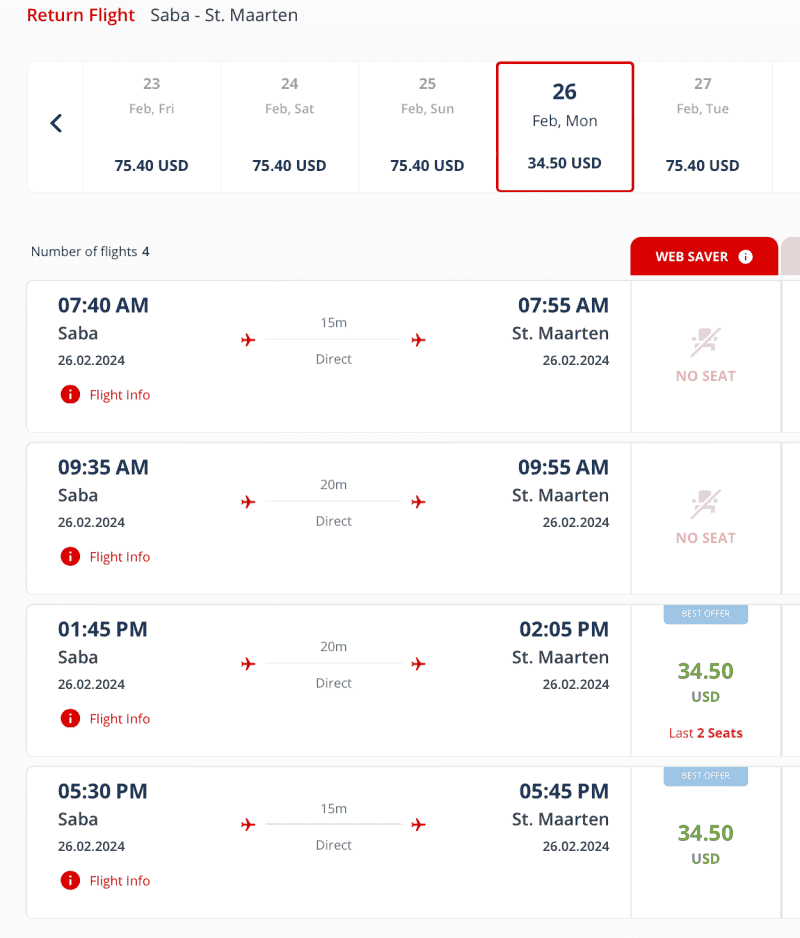Click the previous dates chevron arrow

pyautogui.click(x=56, y=123)
